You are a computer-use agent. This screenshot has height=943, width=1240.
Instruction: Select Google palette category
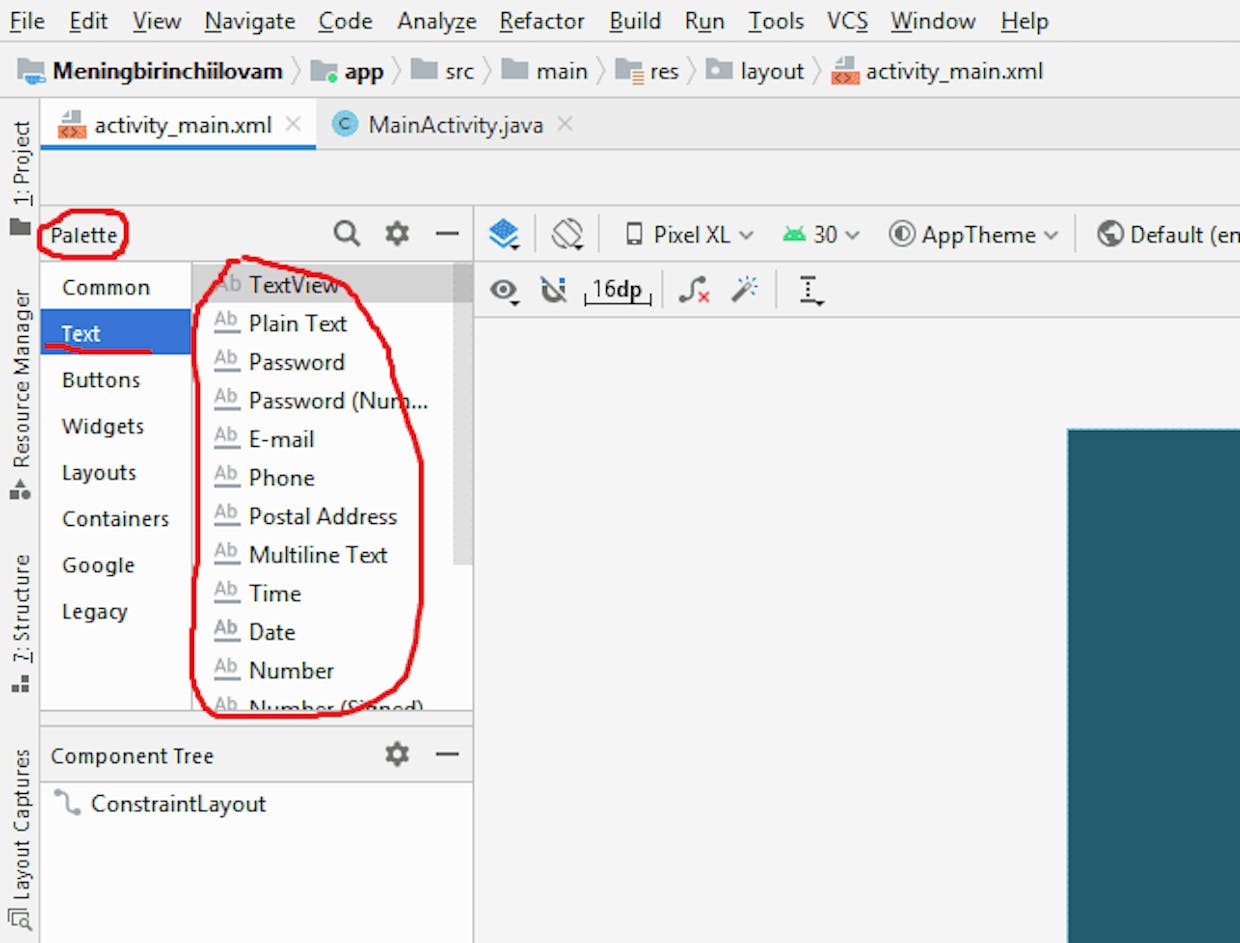(x=116, y=565)
